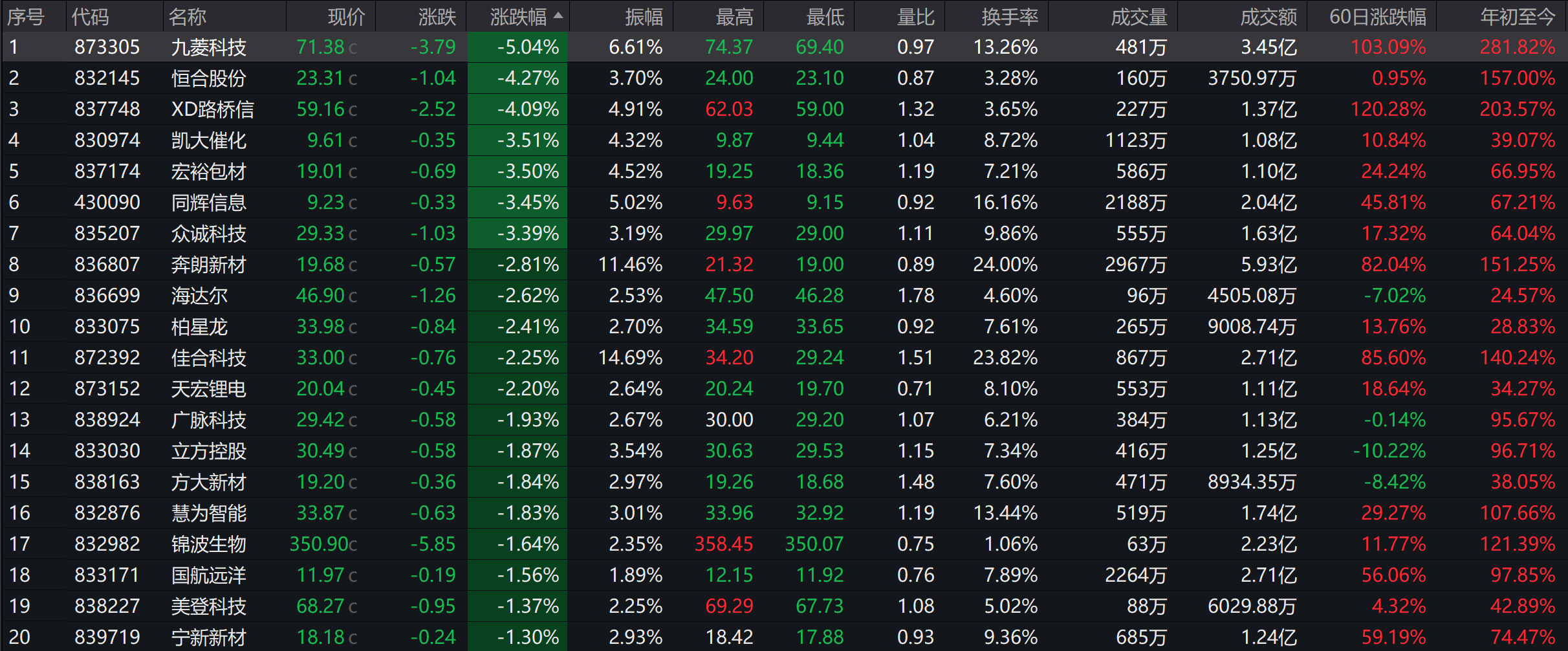Click stock code 832145

point(107,78)
